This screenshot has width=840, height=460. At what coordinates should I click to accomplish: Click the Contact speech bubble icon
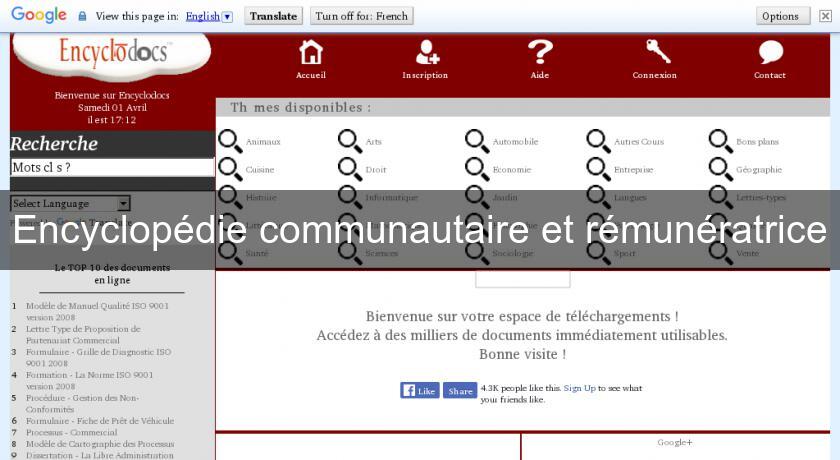pyautogui.click(x=770, y=52)
